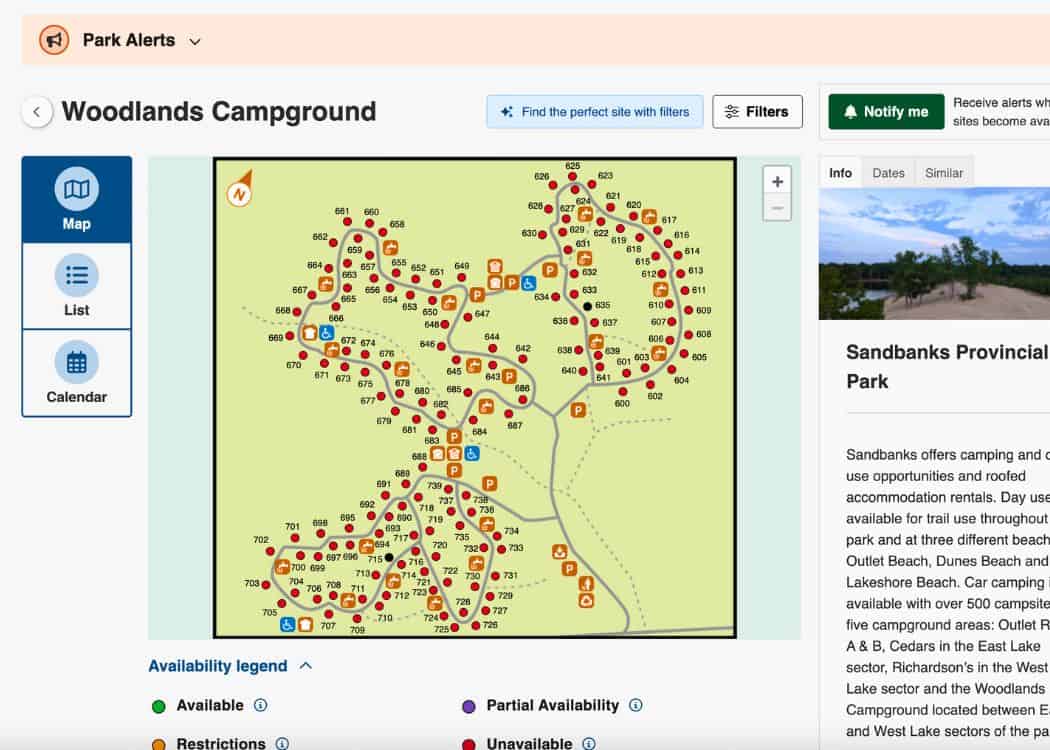Click the water tap icon left of site 700
This screenshot has width=1050, height=750.
point(283,567)
